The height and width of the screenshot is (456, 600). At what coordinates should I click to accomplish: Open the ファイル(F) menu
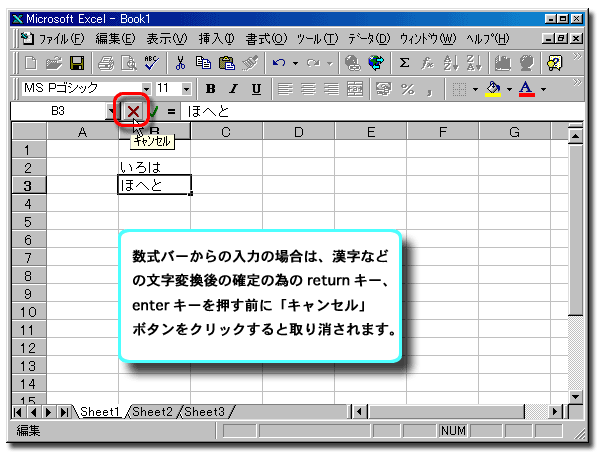tap(61, 39)
